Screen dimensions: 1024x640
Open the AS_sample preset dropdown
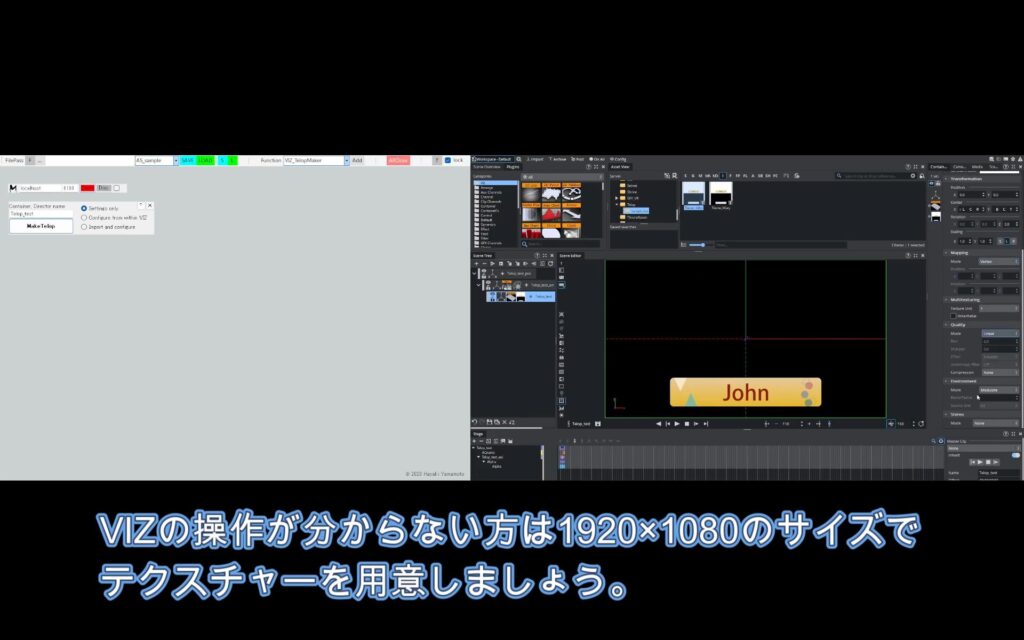click(x=176, y=160)
